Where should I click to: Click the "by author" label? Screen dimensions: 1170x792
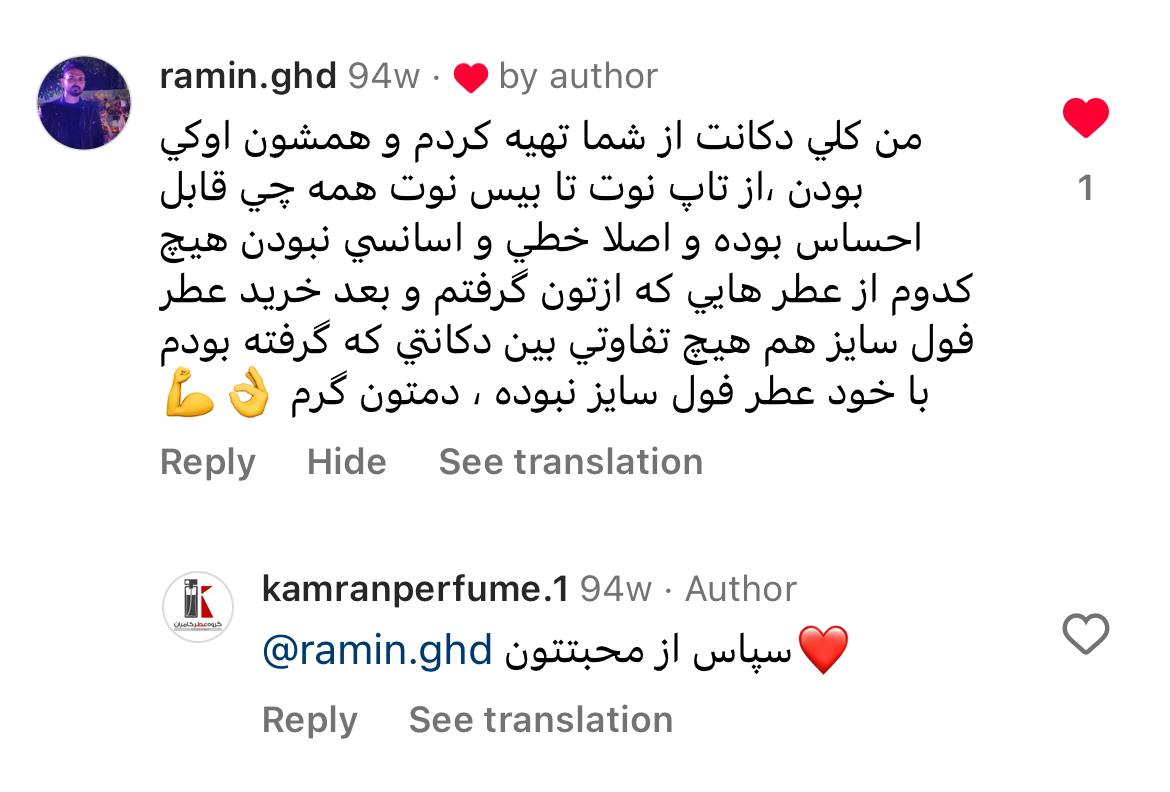pos(577,77)
